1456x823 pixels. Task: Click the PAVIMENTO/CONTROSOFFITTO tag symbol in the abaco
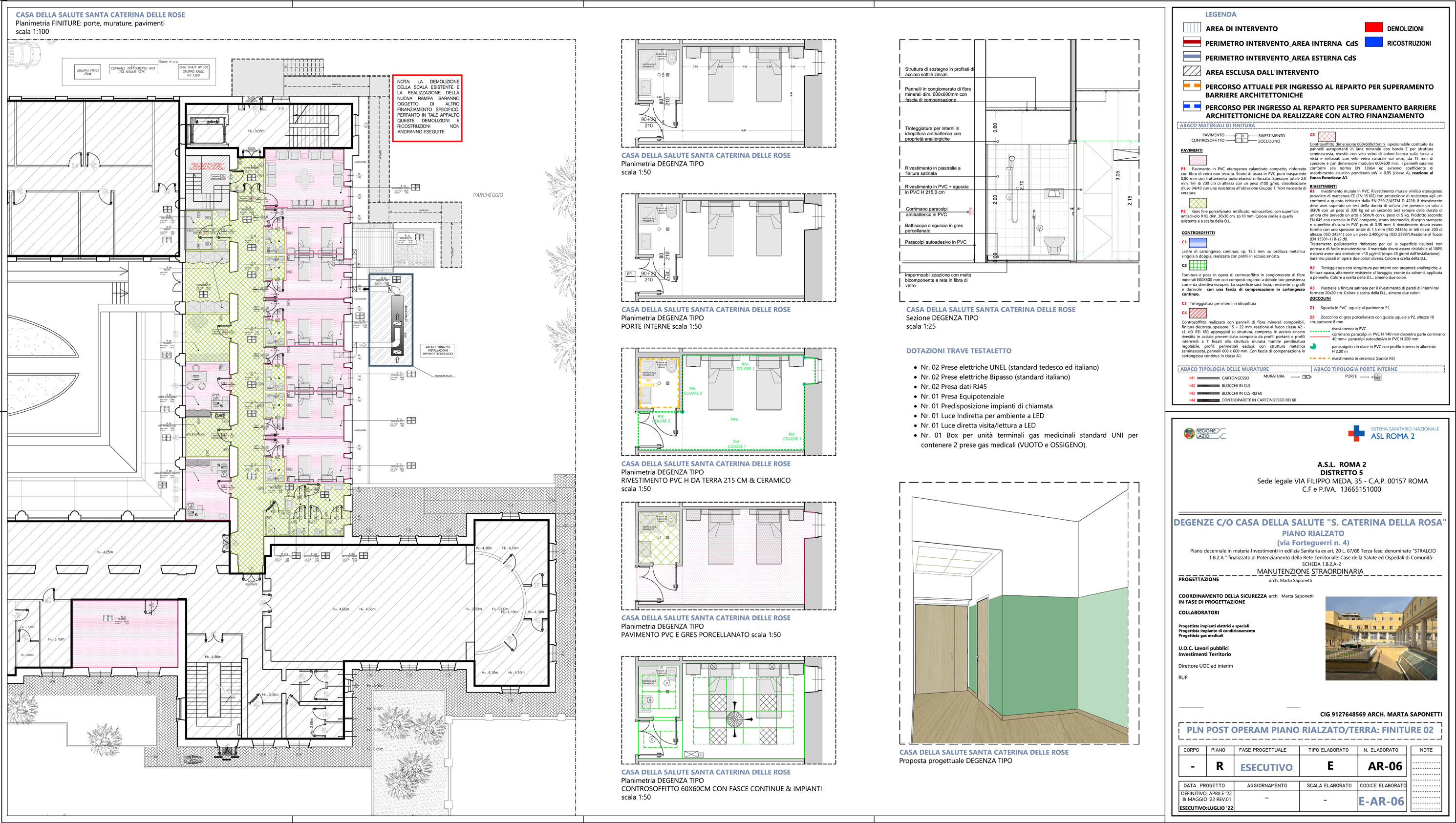tap(1241, 138)
